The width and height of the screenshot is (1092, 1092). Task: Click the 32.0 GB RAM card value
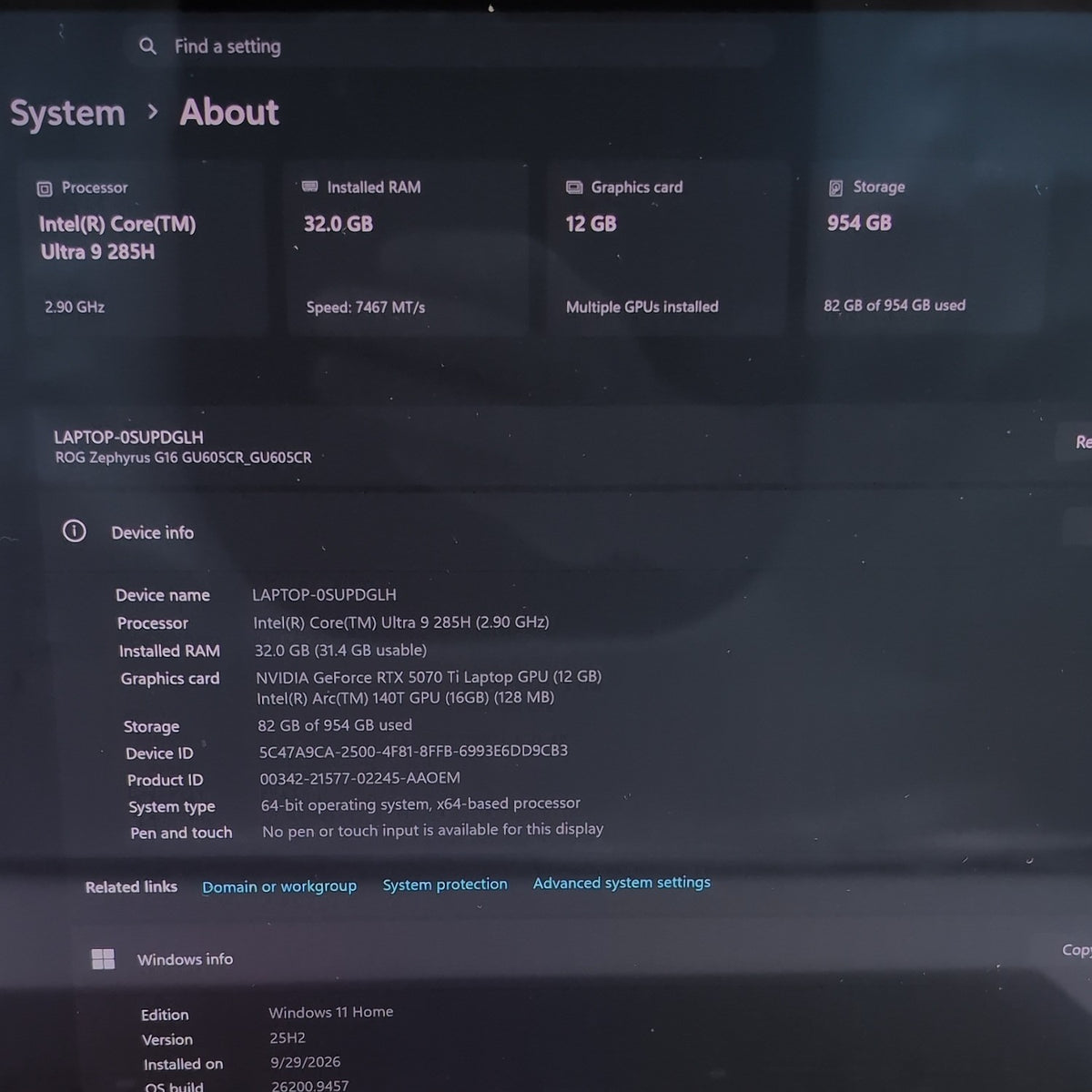(339, 224)
